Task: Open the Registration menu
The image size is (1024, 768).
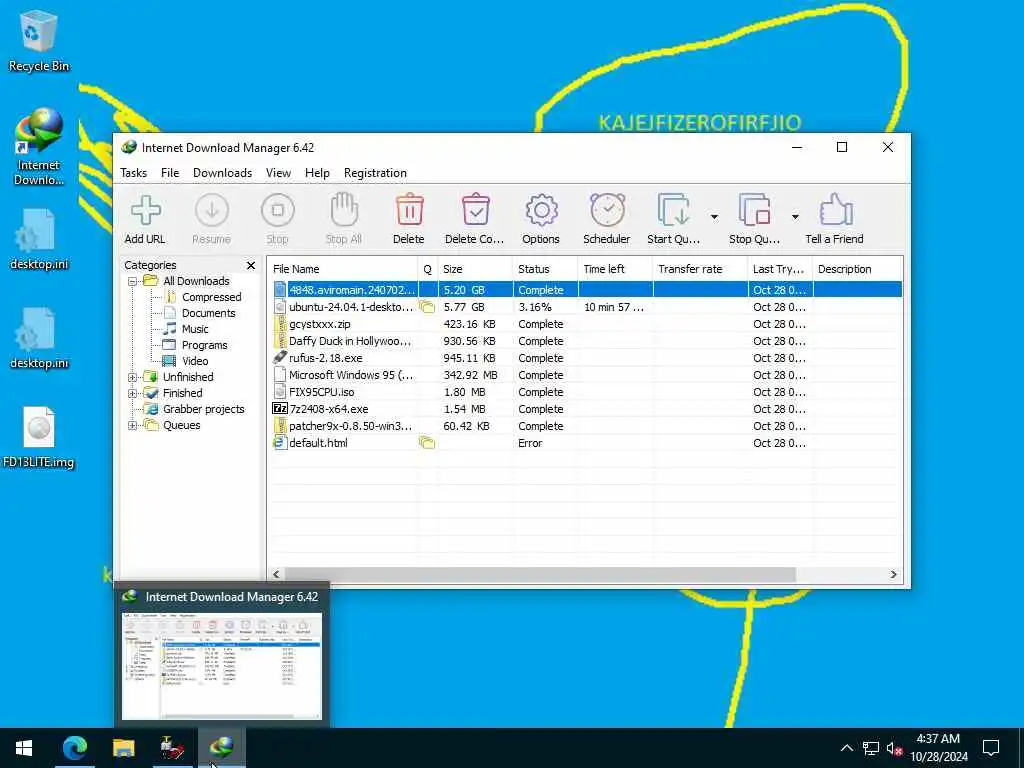Action: pos(375,173)
